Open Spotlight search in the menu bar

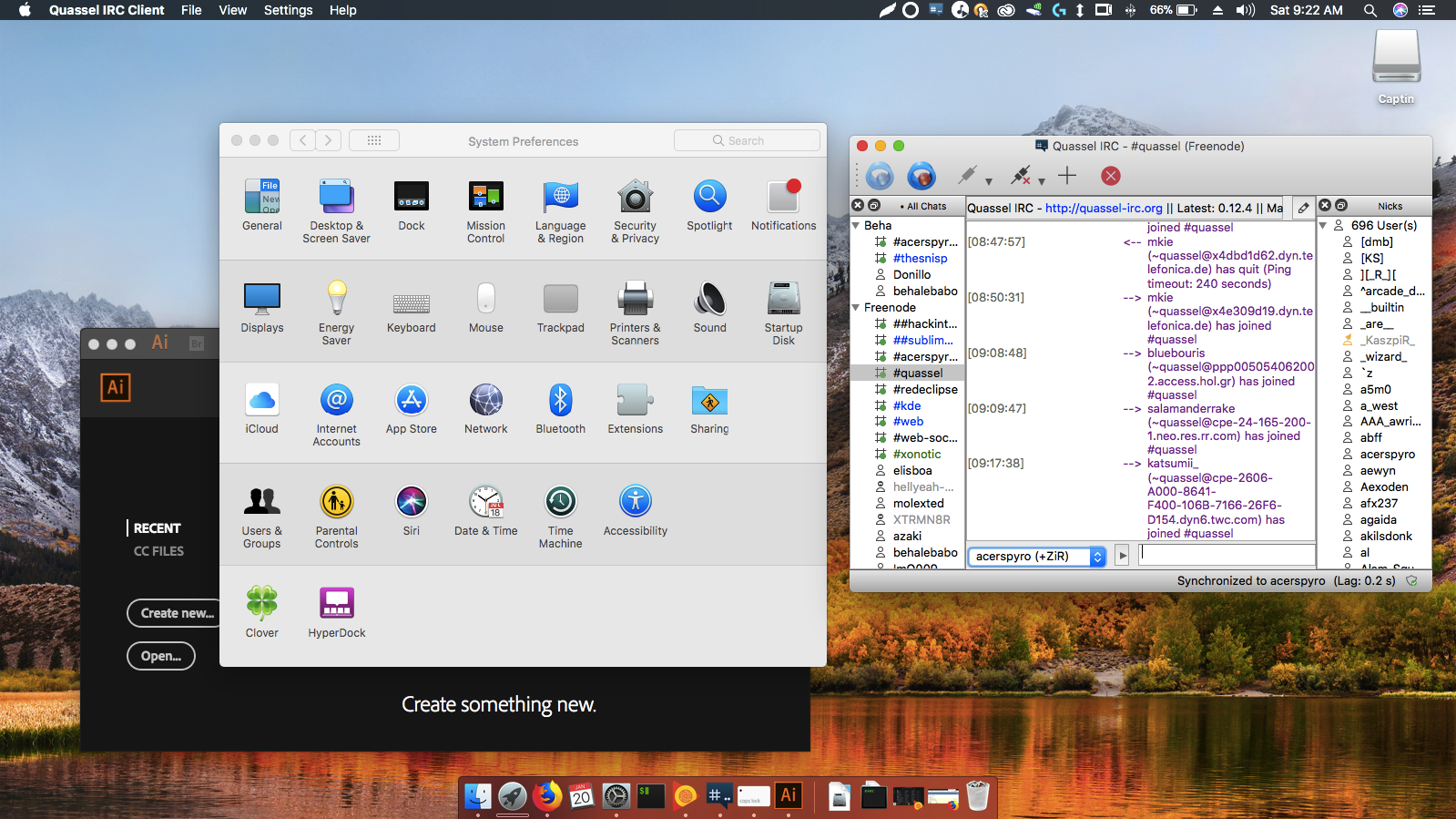tap(1369, 10)
